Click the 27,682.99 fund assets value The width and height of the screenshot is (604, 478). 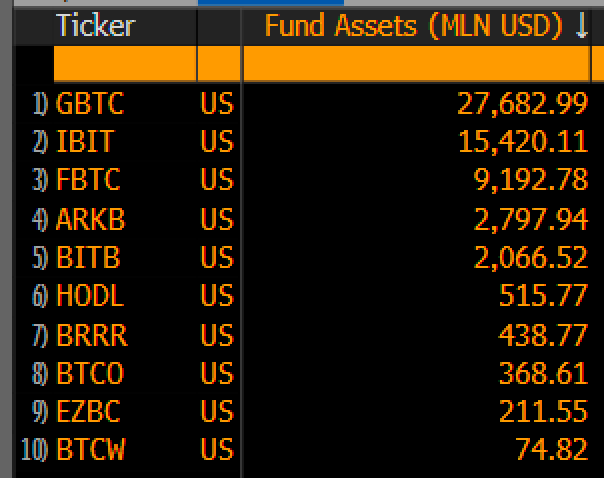(x=522, y=103)
